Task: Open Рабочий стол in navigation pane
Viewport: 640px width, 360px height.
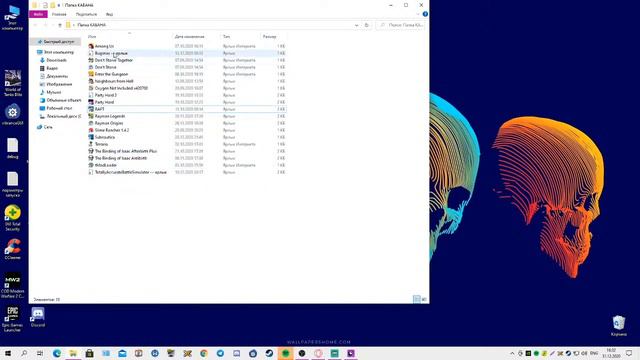Action: tap(56, 108)
